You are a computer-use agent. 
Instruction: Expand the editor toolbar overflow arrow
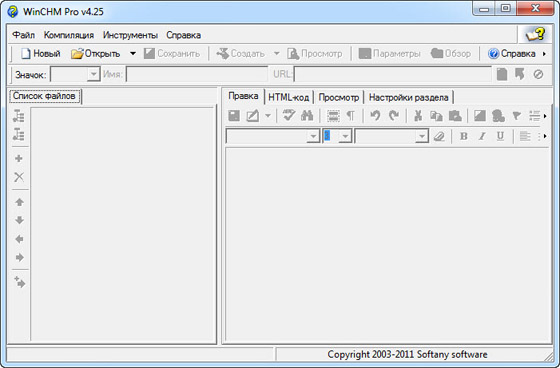coord(545,116)
